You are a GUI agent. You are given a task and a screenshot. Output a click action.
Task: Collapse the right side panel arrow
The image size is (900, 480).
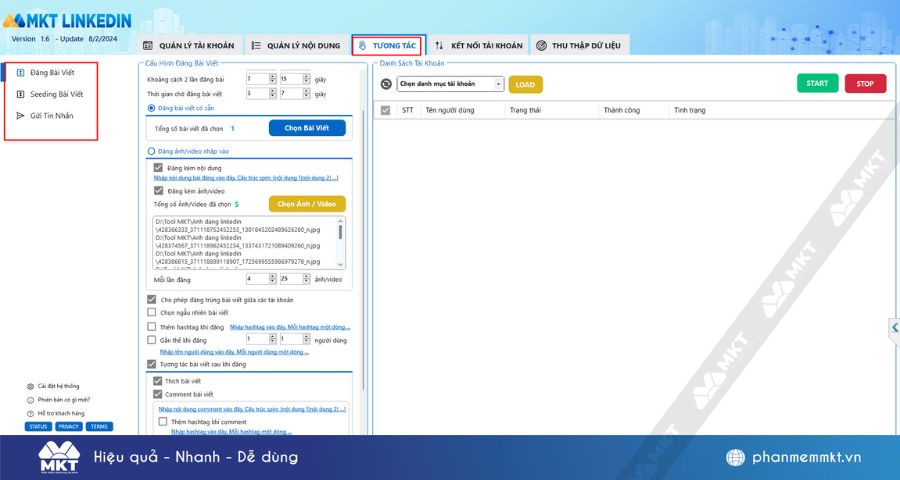[895, 328]
